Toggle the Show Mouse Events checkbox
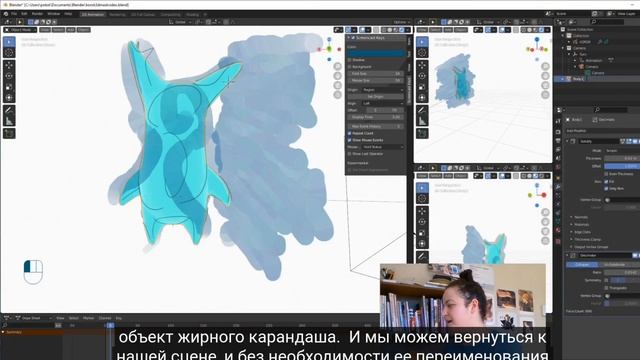Image resolution: width=640 pixels, height=360 pixels. tap(349, 140)
